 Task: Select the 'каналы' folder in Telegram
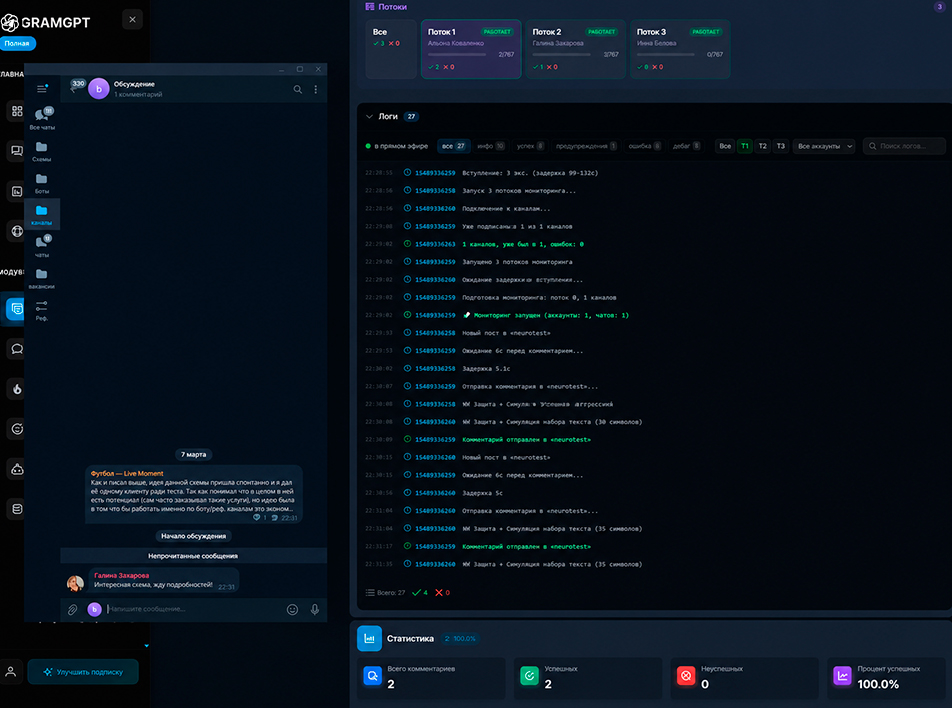pos(42,214)
